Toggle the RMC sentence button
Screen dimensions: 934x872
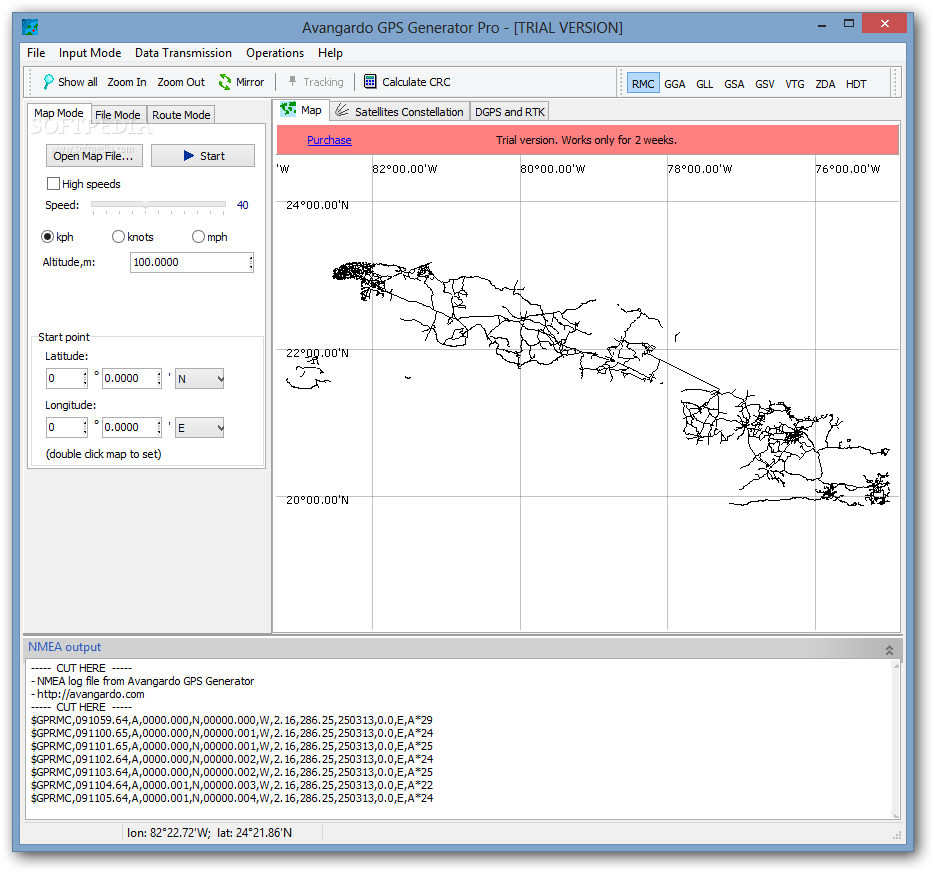[643, 84]
